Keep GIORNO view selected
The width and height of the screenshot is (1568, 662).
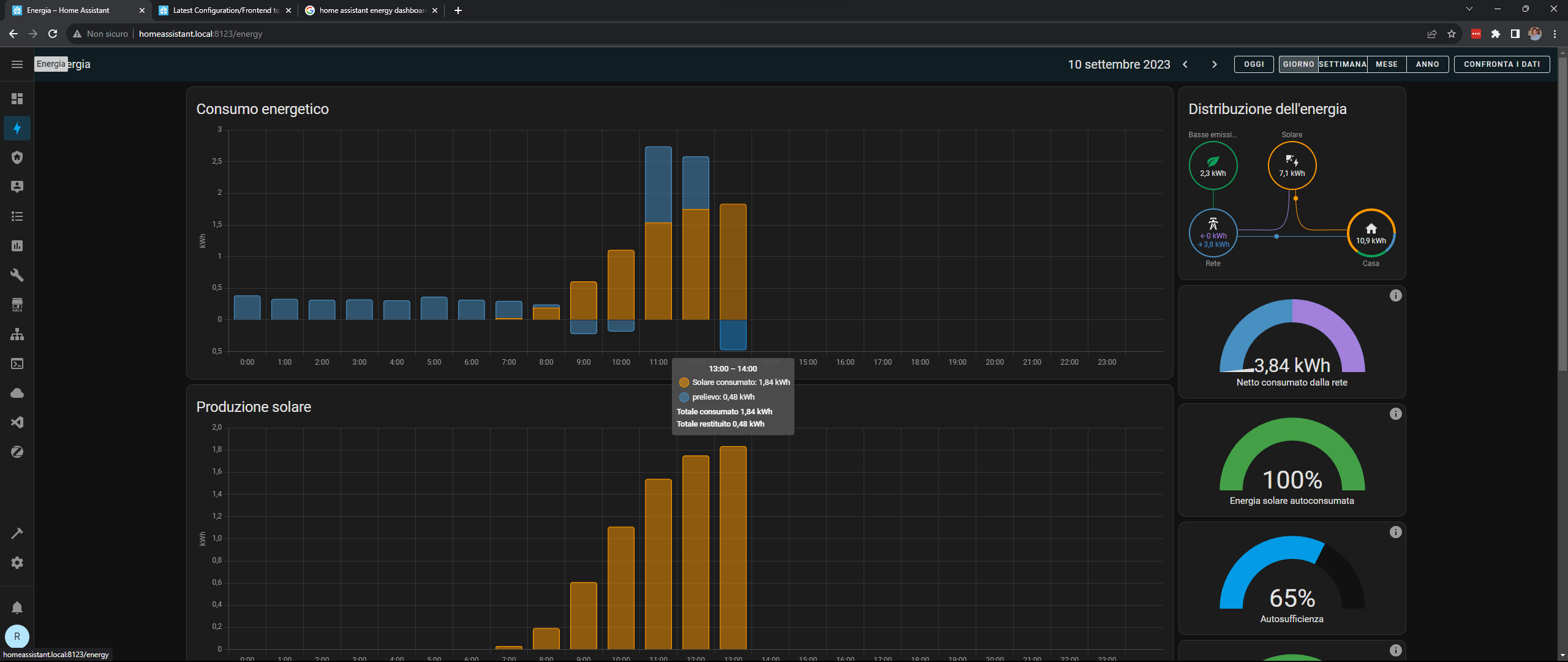(1298, 64)
